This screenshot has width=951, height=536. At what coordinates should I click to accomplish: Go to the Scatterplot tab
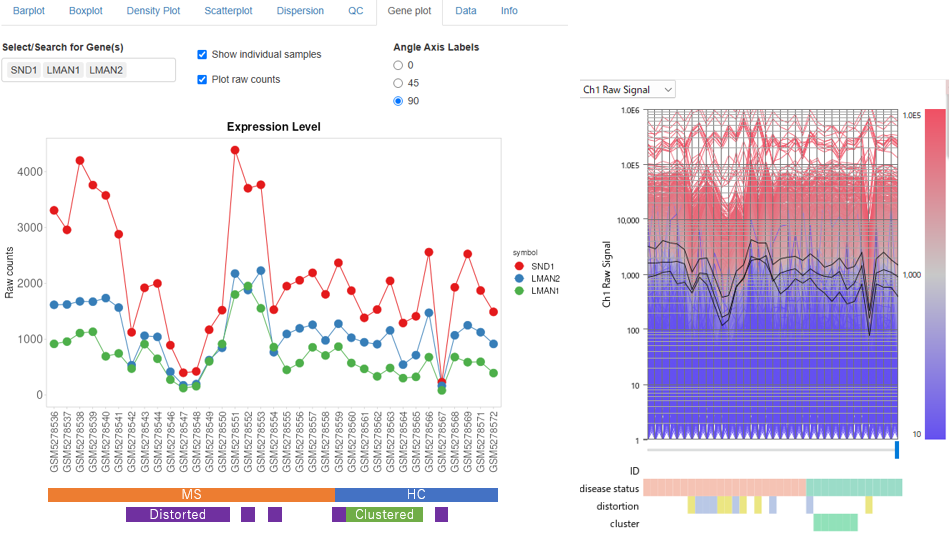tap(228, 11)
